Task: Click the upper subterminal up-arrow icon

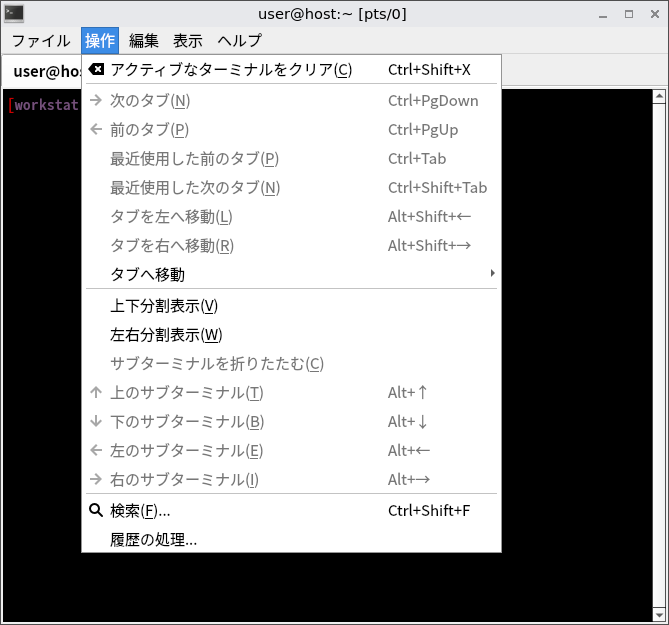Action: pos(96,393)
